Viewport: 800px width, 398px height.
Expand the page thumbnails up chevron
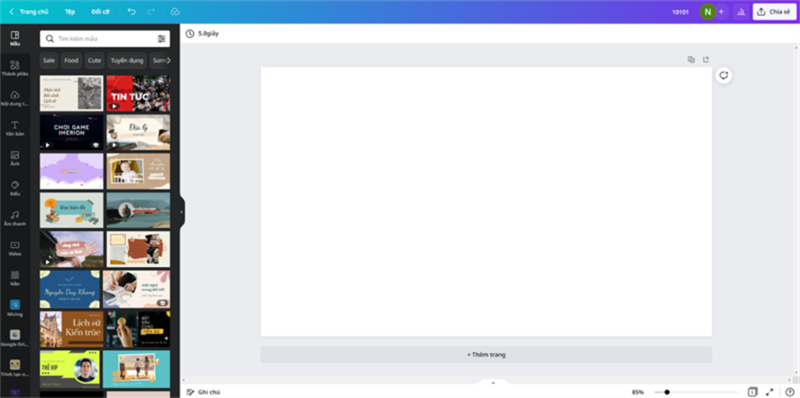click(x=493, y=382)
